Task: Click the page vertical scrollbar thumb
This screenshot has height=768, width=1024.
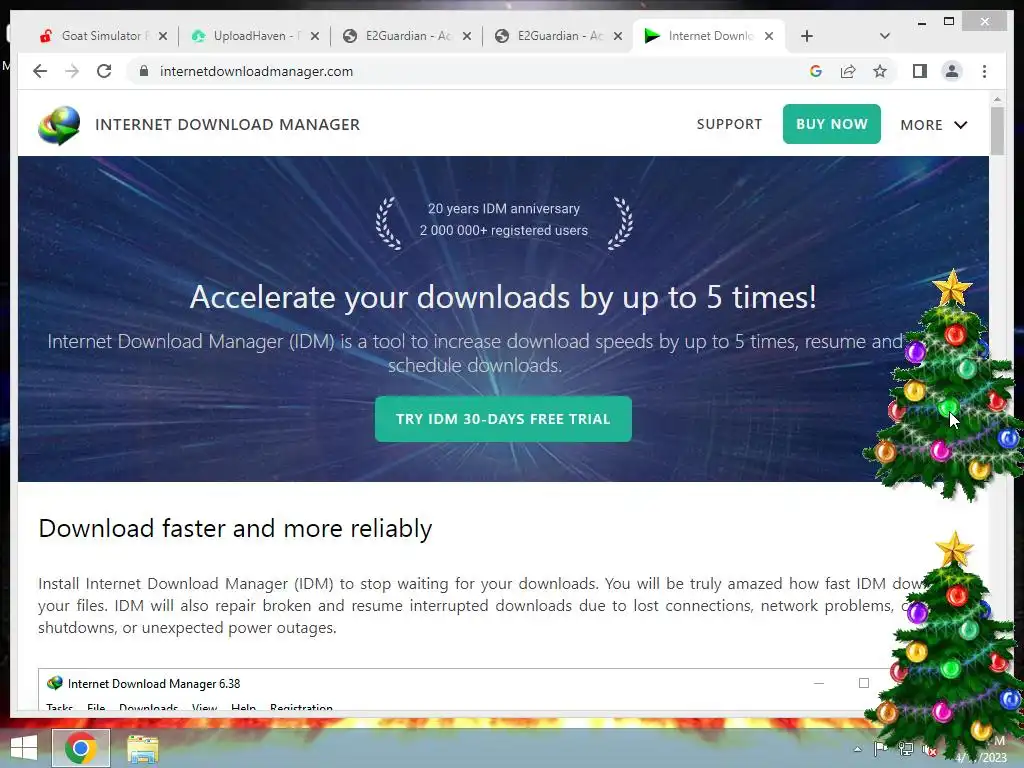Action: tap(997, 130)
